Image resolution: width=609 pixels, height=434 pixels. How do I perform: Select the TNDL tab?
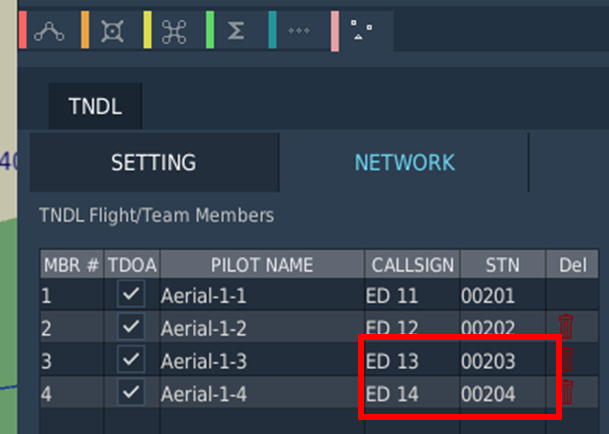point(95,106)
